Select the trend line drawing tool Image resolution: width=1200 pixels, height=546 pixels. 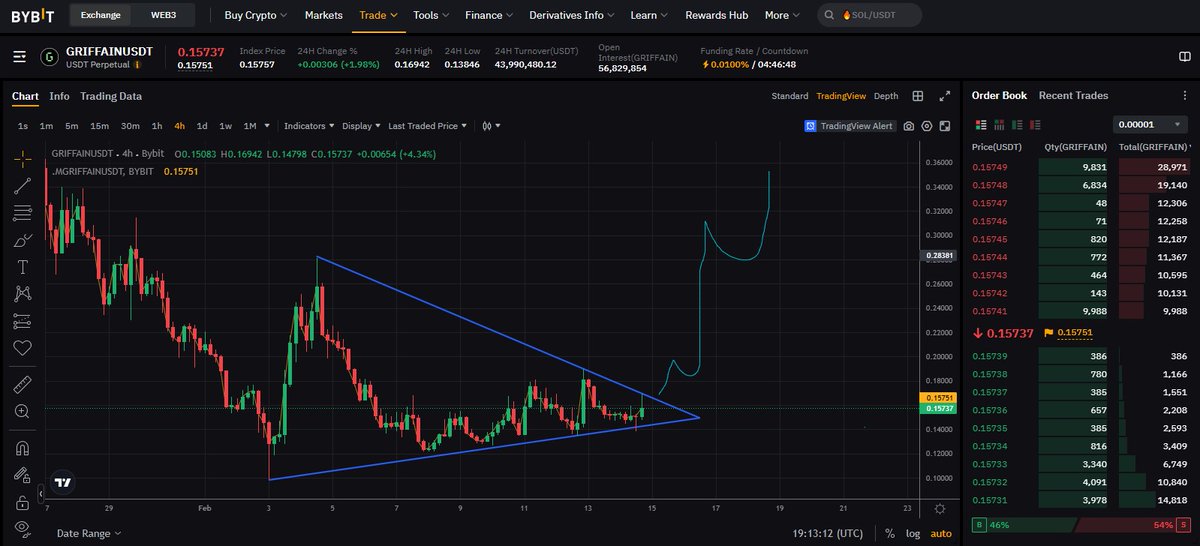(23, 185)
